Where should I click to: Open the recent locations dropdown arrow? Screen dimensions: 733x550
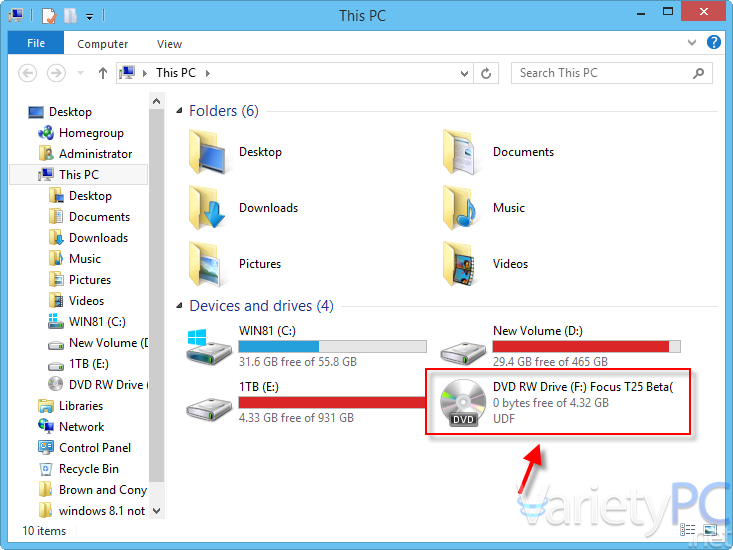[x=80, y=73]
